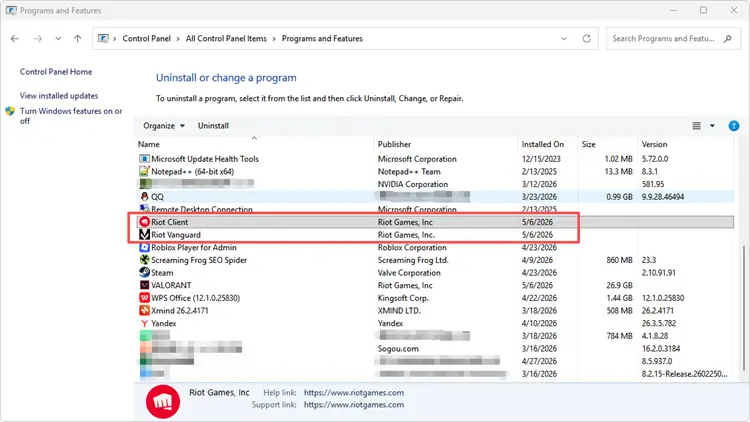Select Roblox Player for Admin icon
The height and width of the screenshot is (422, 750).
click(144, 247)
